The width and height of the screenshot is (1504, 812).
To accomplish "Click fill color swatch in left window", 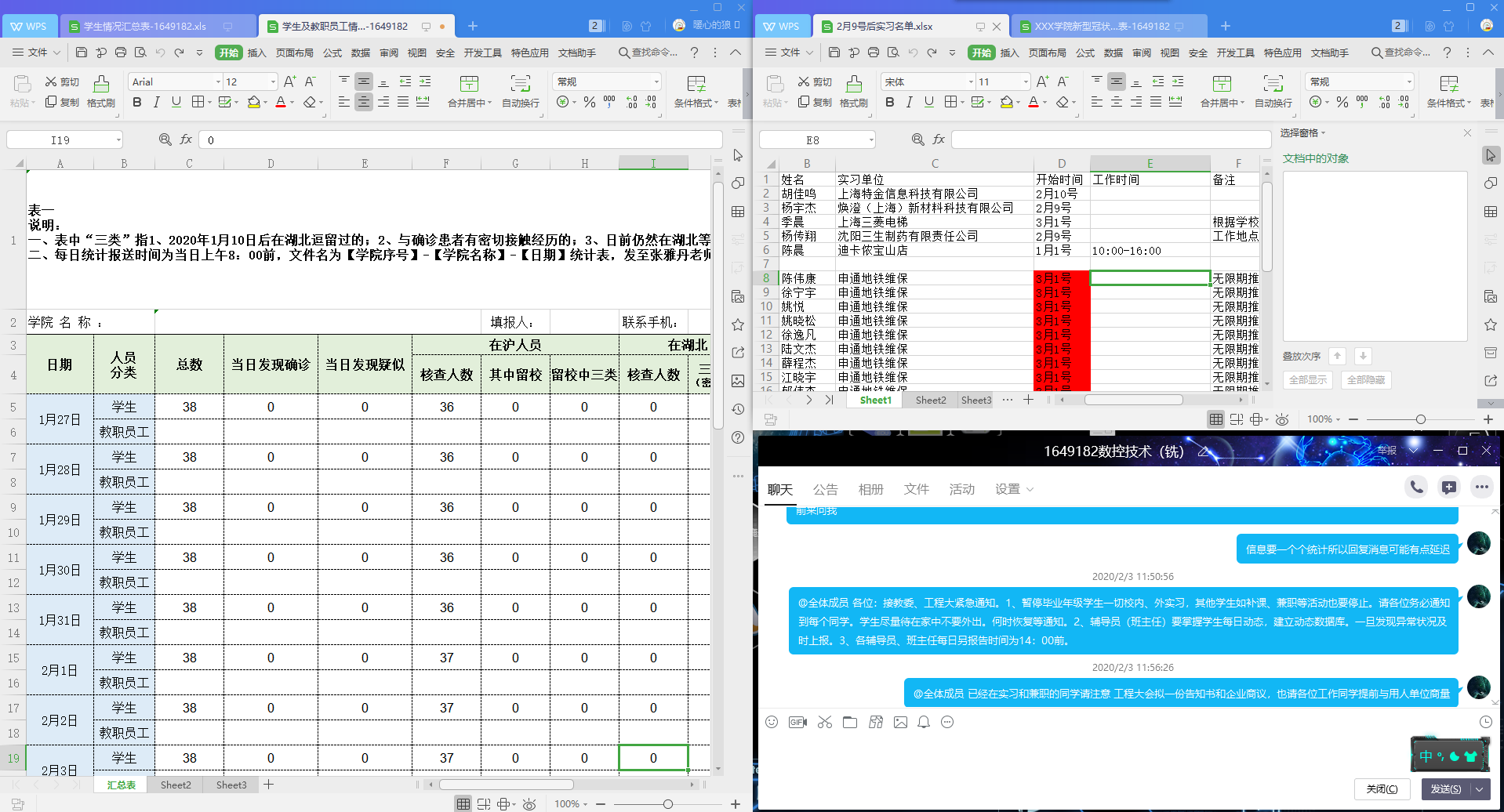I will click(254, 102).
